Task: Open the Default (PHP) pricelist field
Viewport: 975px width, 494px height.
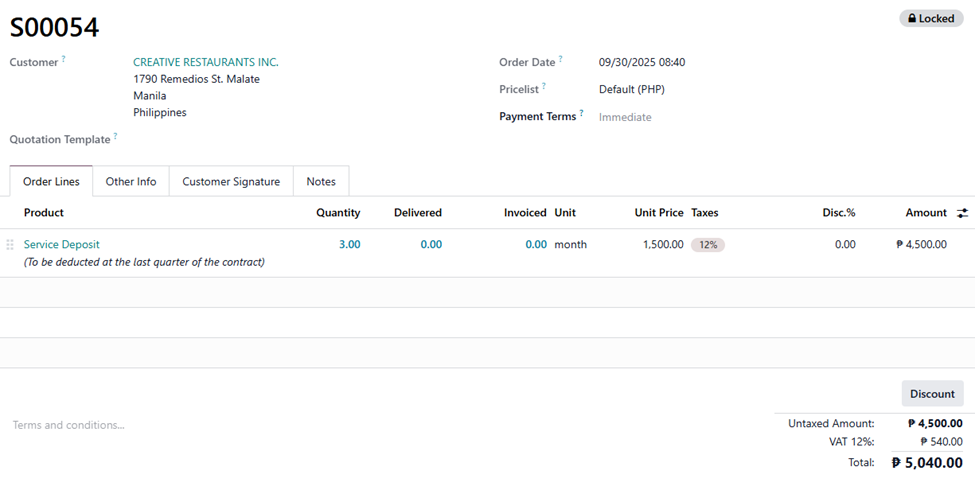Action: tap(631, 89)
